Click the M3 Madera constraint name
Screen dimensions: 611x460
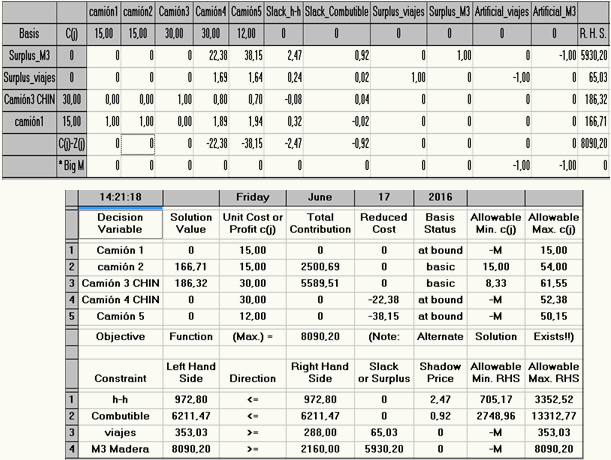tap(120, 449)
